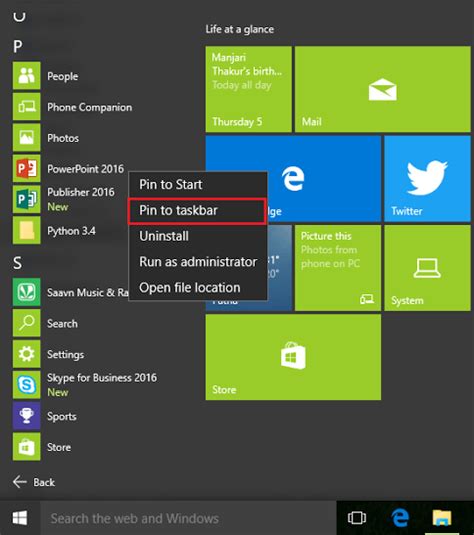Open the Search app magnifier icon
Screen dimensions: 474x535
coord(27,323)
